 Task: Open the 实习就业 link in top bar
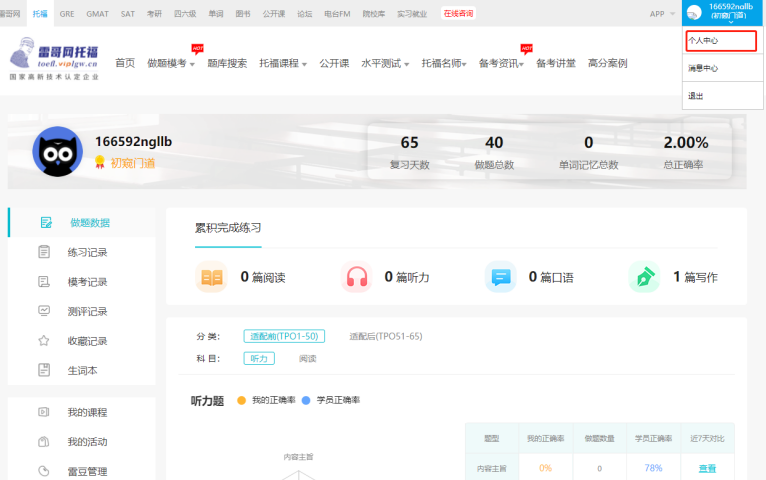(x=412, y=14)
